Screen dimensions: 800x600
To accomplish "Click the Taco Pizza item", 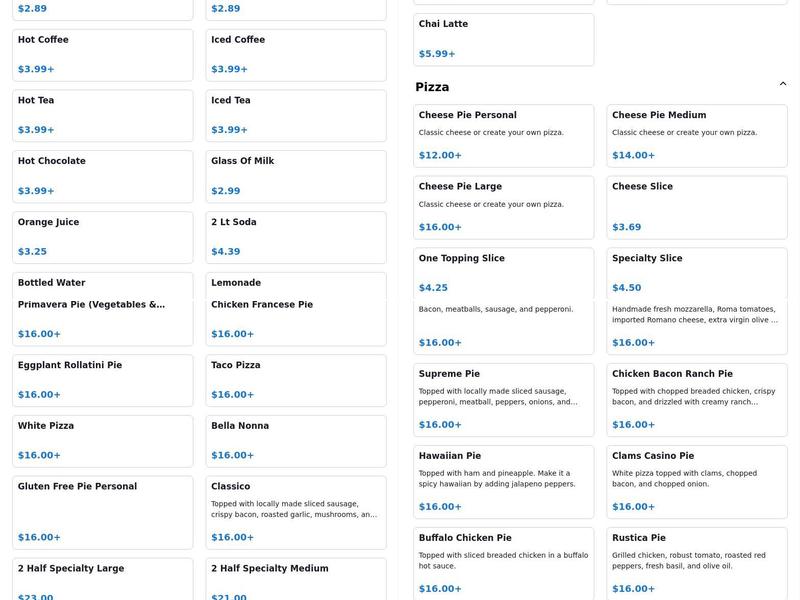I will (295, 380).
